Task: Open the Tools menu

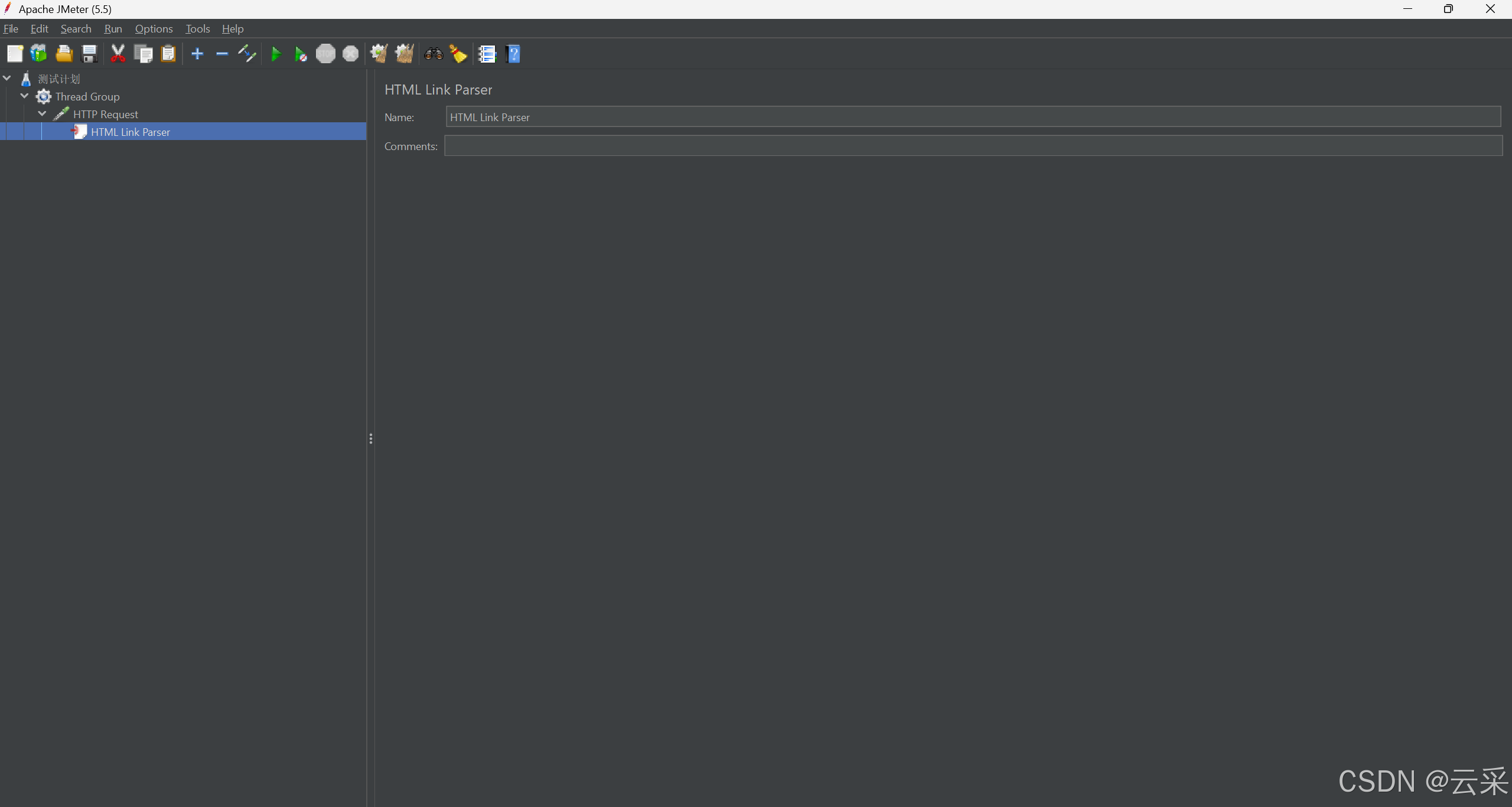Action: click(x=198, y=28)
